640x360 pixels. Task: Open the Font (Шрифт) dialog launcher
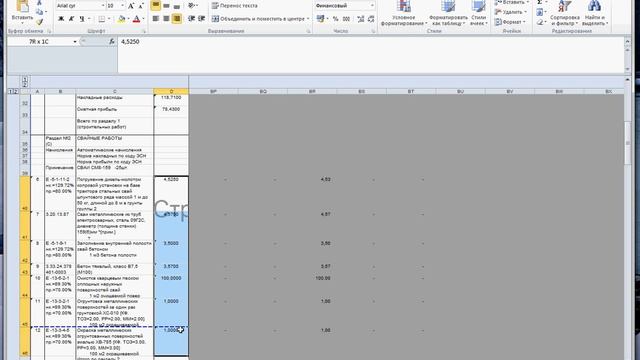(144, 31)
